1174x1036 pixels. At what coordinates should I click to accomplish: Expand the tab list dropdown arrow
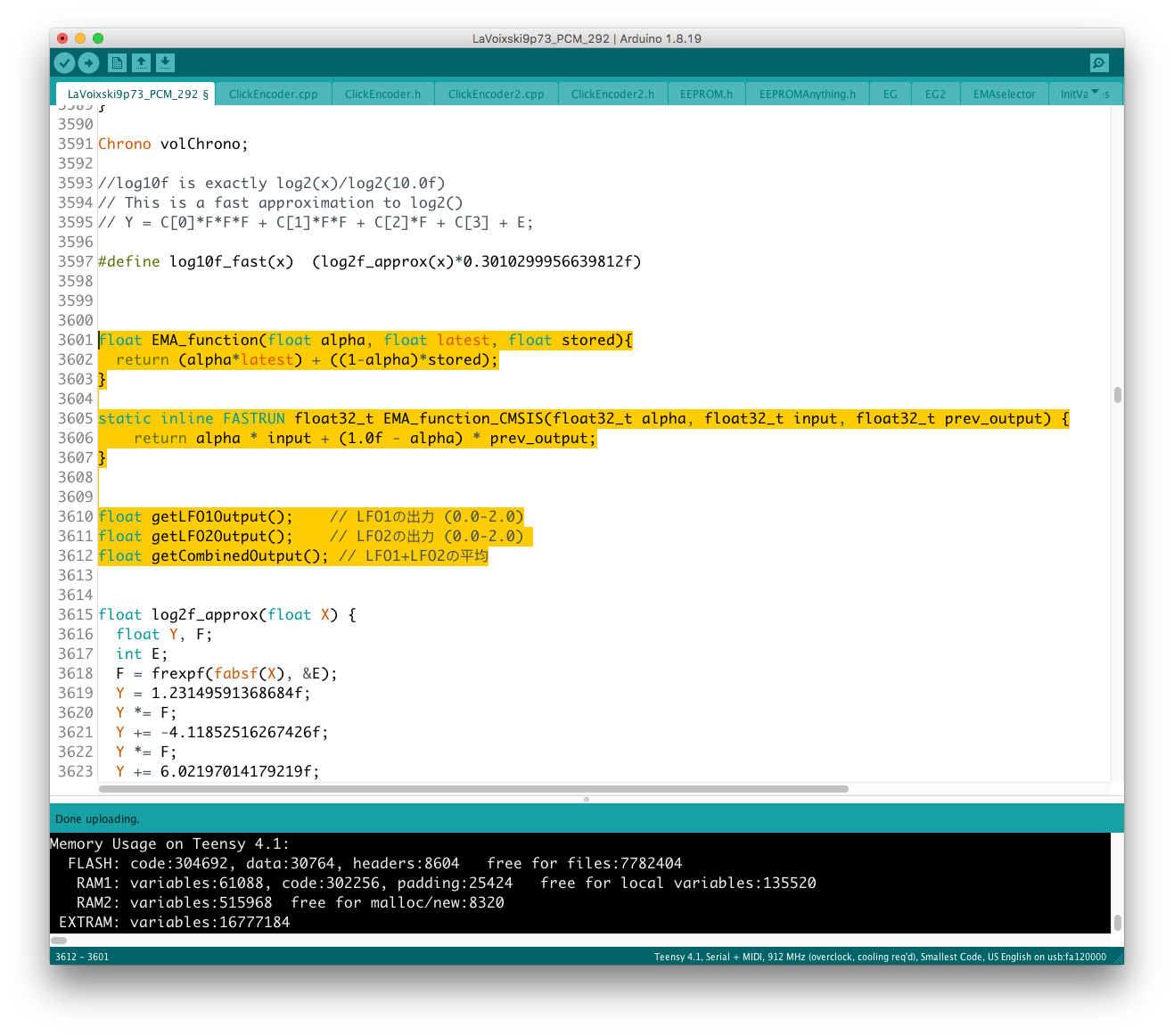tap(1095, 93)
